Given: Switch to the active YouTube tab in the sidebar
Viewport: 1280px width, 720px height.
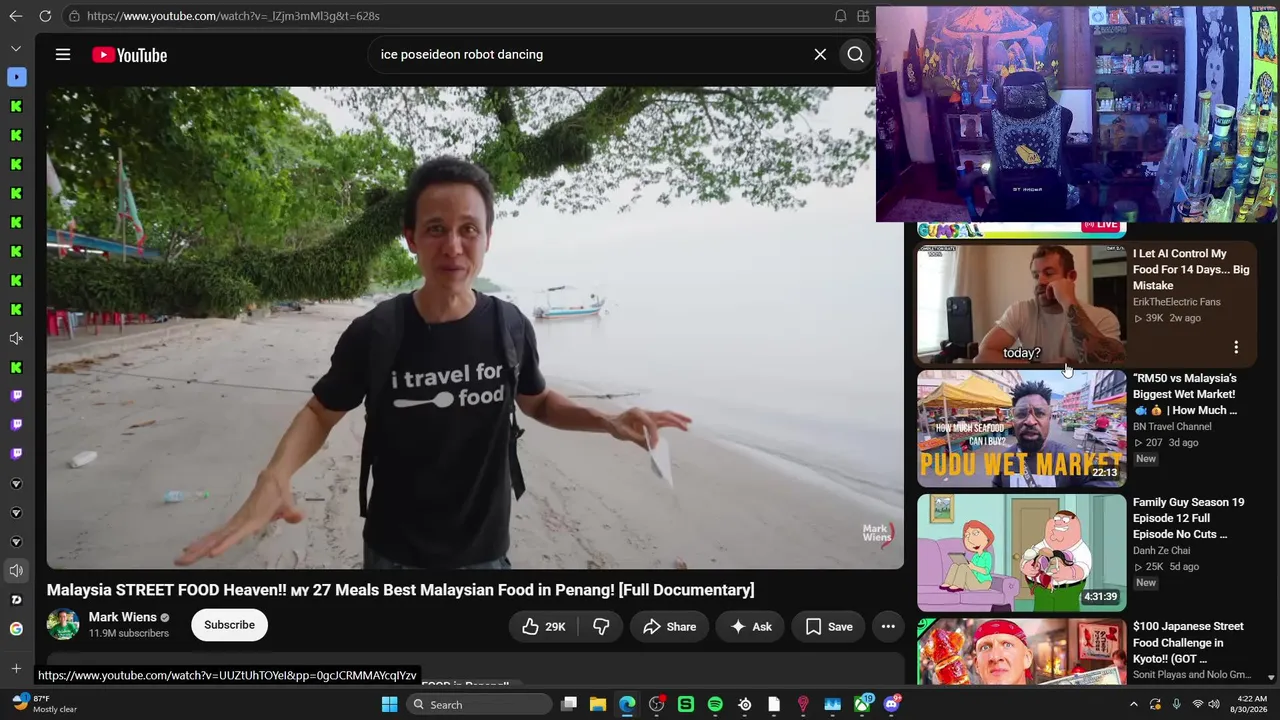Looking at the screenshot, I should point(16,77).
